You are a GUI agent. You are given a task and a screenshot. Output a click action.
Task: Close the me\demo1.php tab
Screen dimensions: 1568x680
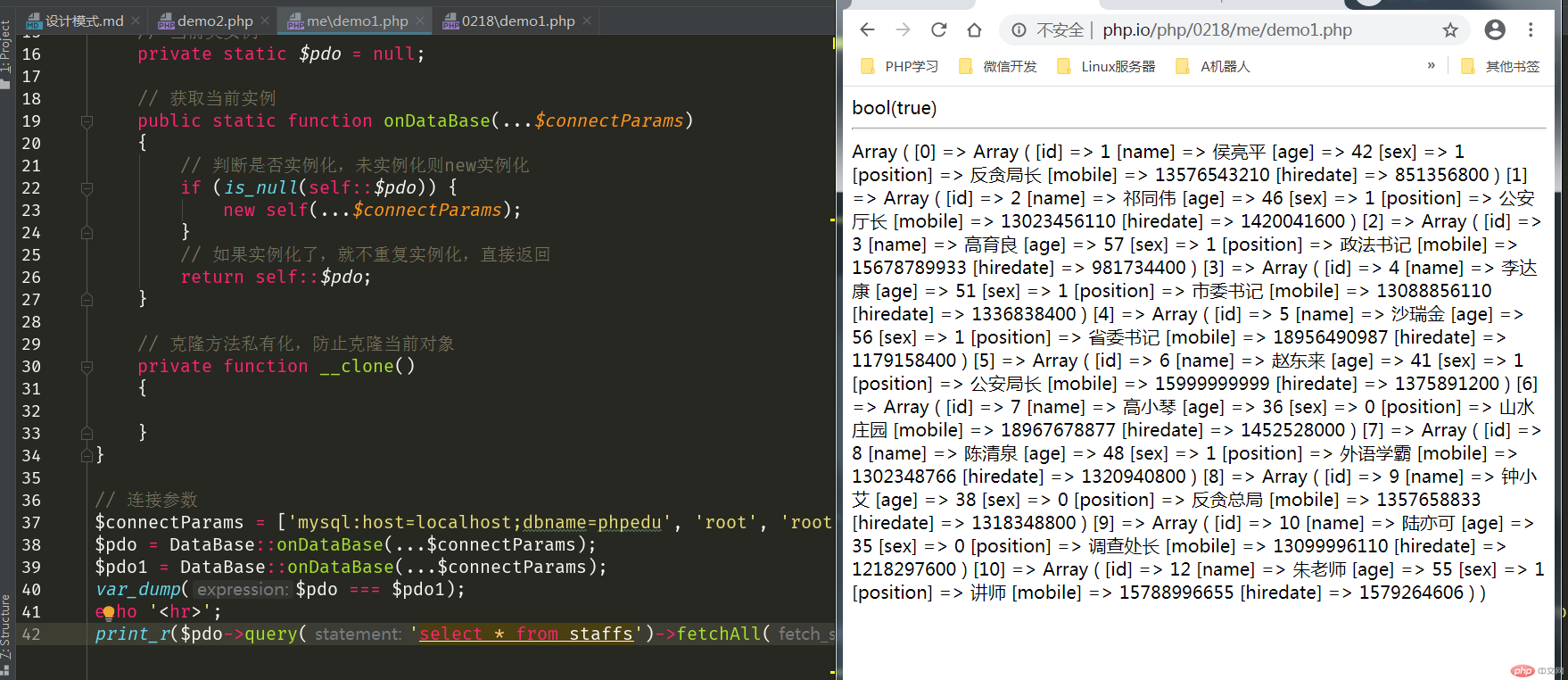pos(420,21)
